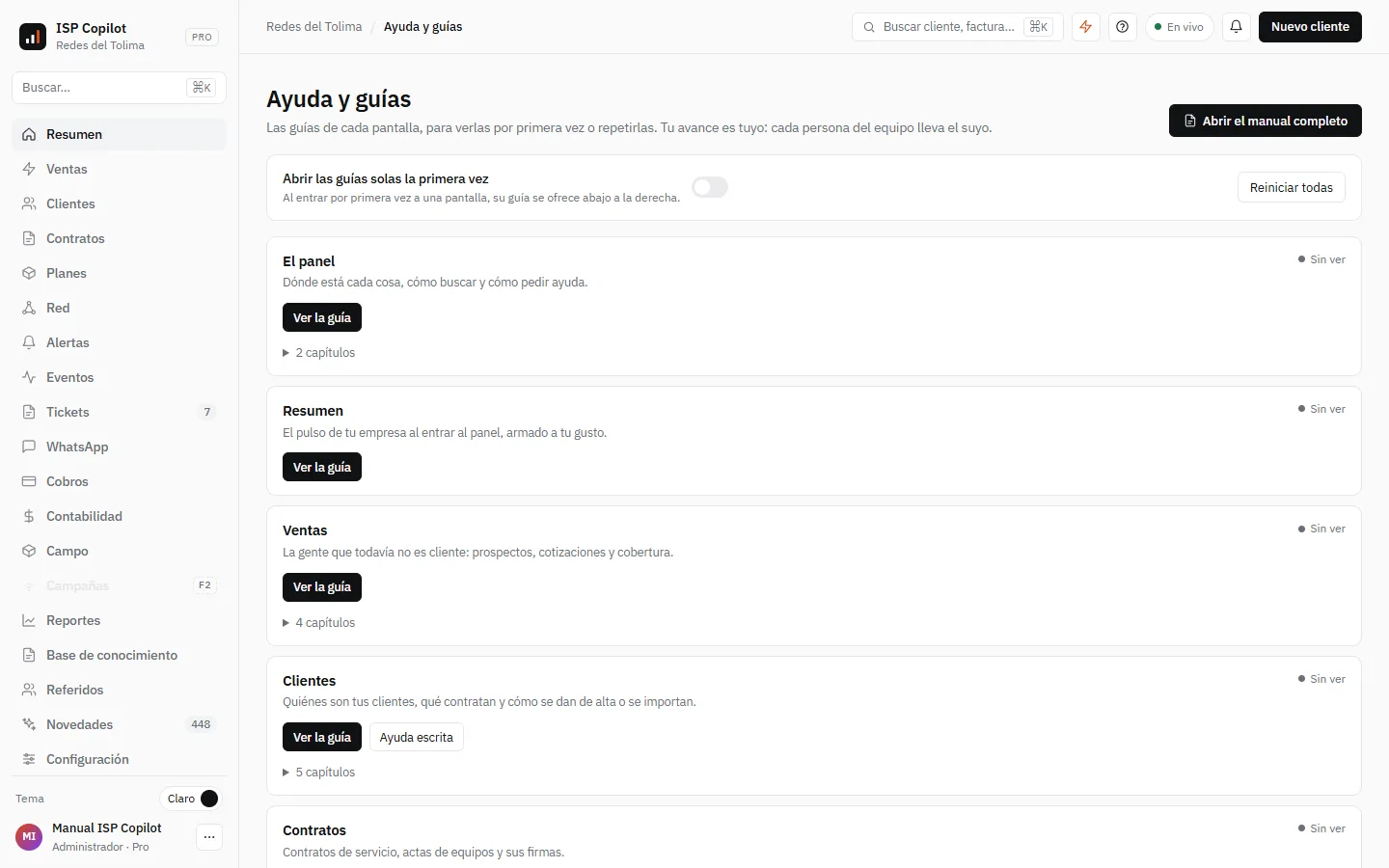
Task: Open the help question-mark icon
Action: 1122,27
